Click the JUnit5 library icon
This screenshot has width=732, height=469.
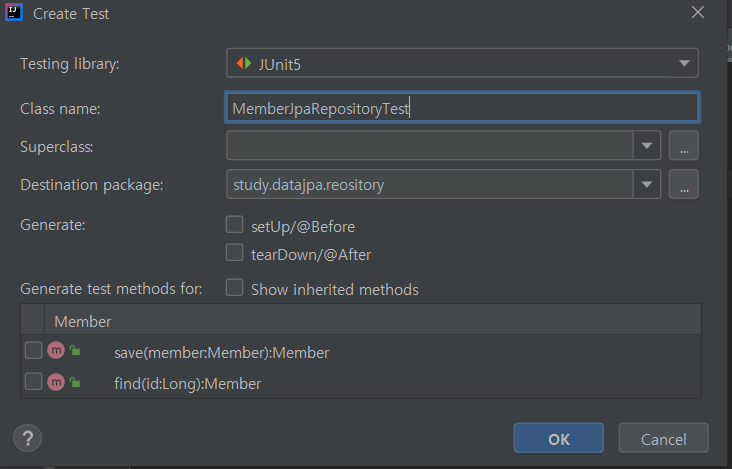click(244, 64)
